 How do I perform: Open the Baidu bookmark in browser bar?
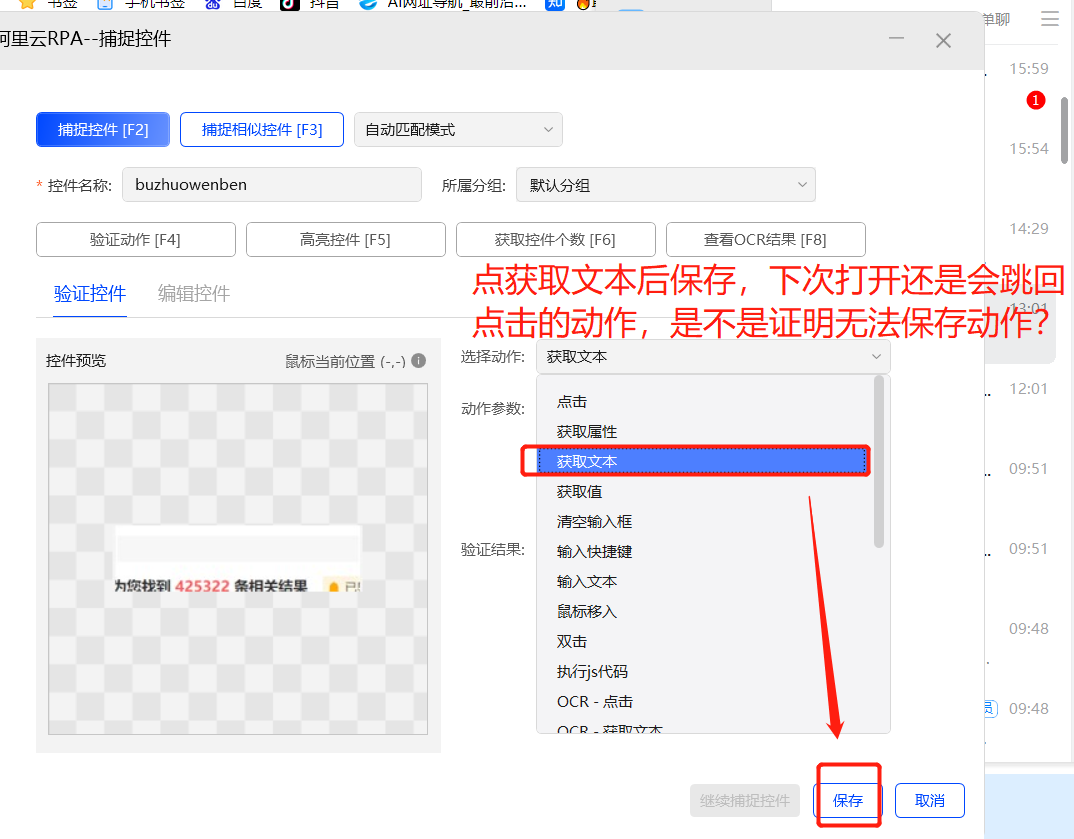[x=233, y=3]
